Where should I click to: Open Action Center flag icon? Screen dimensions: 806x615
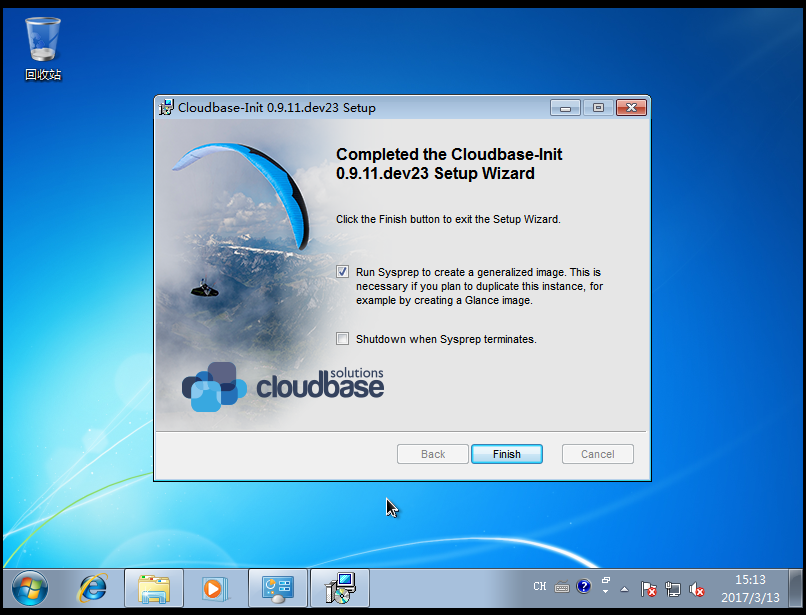click(x=648, y=589)
